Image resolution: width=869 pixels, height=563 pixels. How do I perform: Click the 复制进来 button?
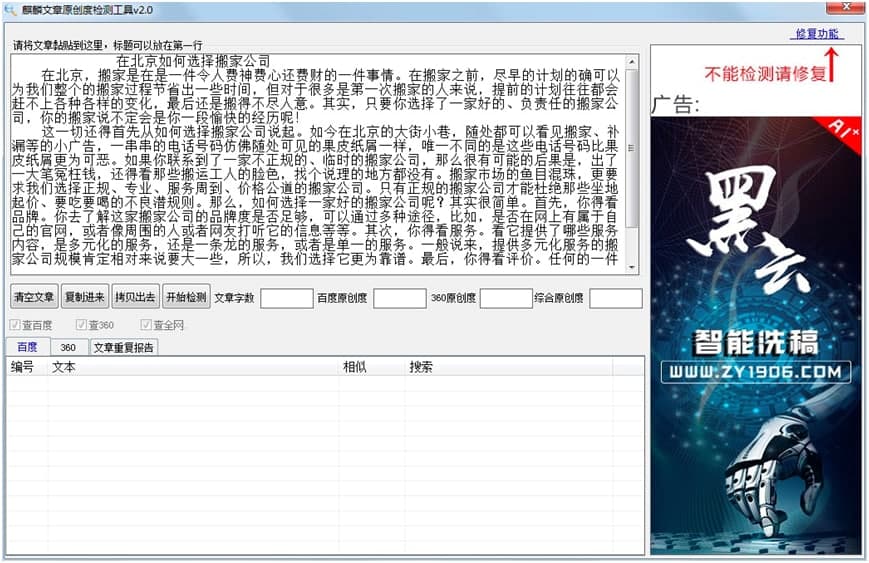point(85,297)
